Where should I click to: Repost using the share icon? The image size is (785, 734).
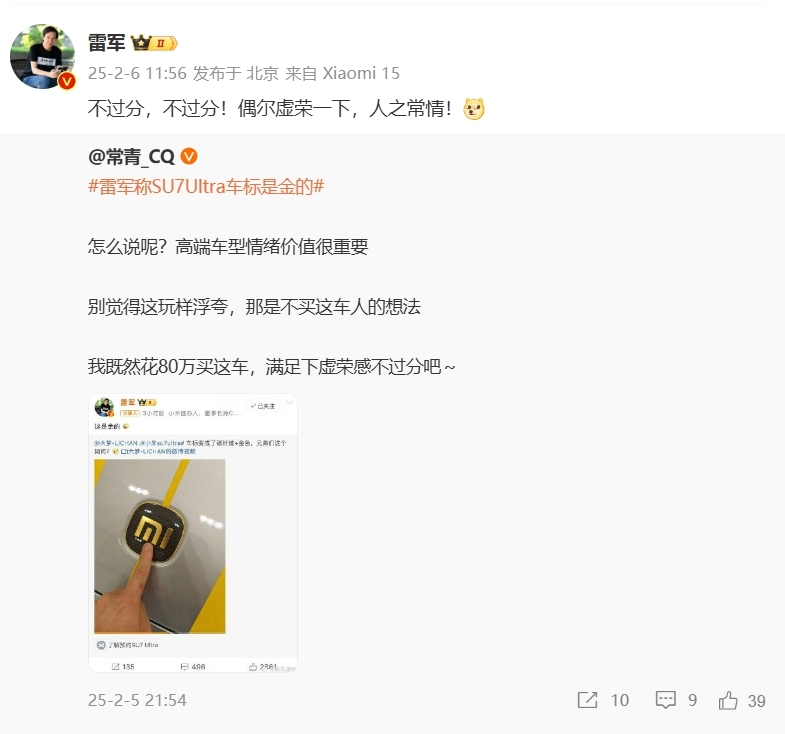tap(587, 700)
